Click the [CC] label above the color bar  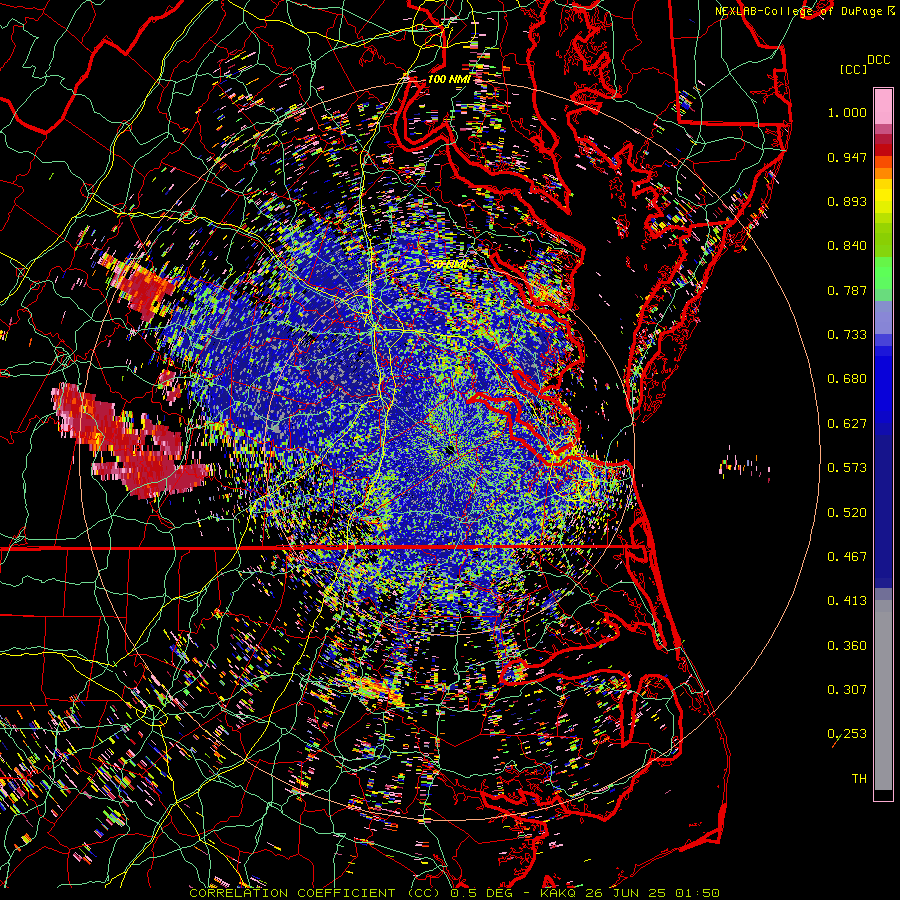coord(853,69)
